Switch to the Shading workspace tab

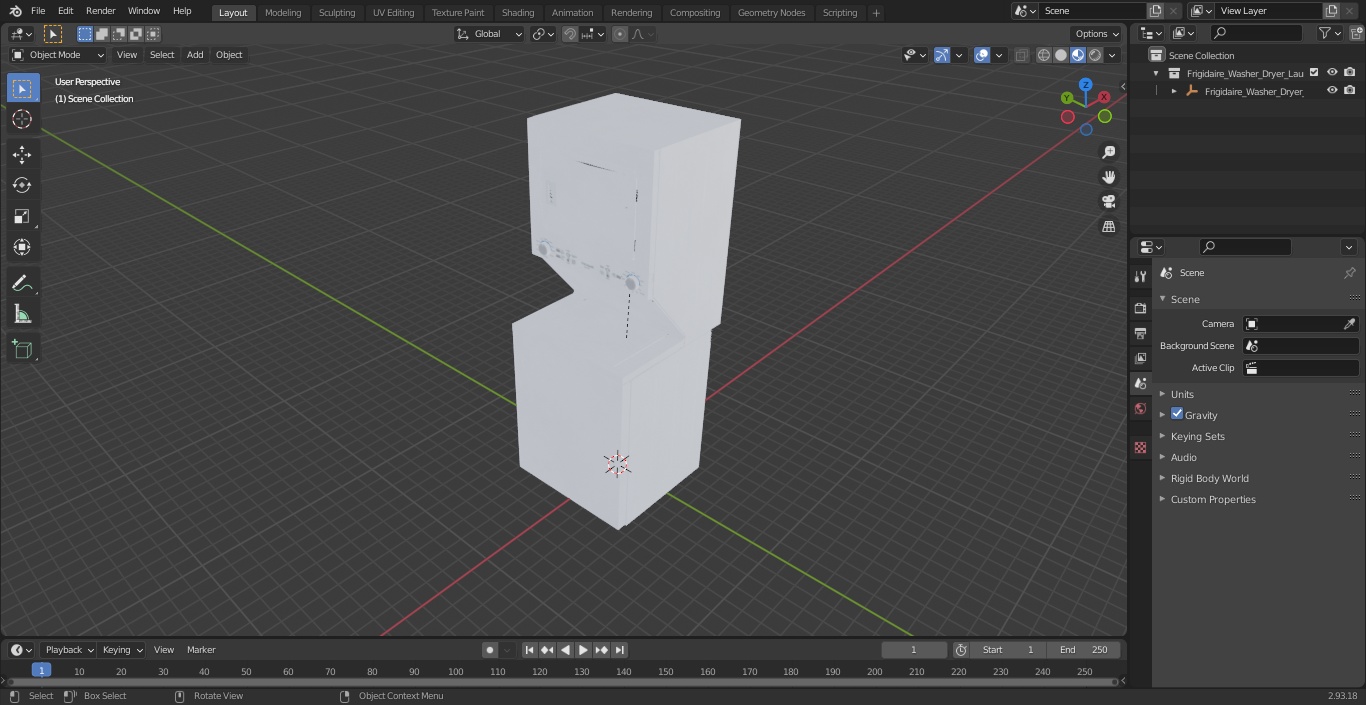click(x=518, y=13)
